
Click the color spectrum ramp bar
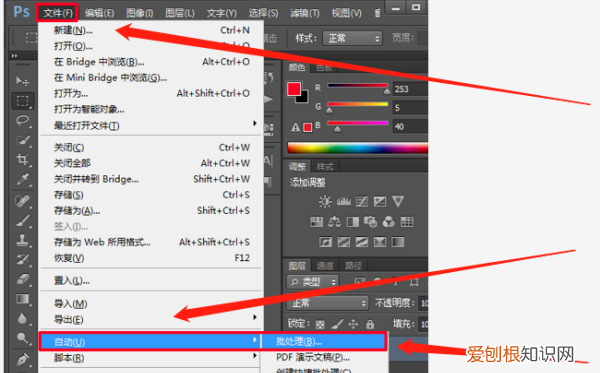click(x=357, y=148)
